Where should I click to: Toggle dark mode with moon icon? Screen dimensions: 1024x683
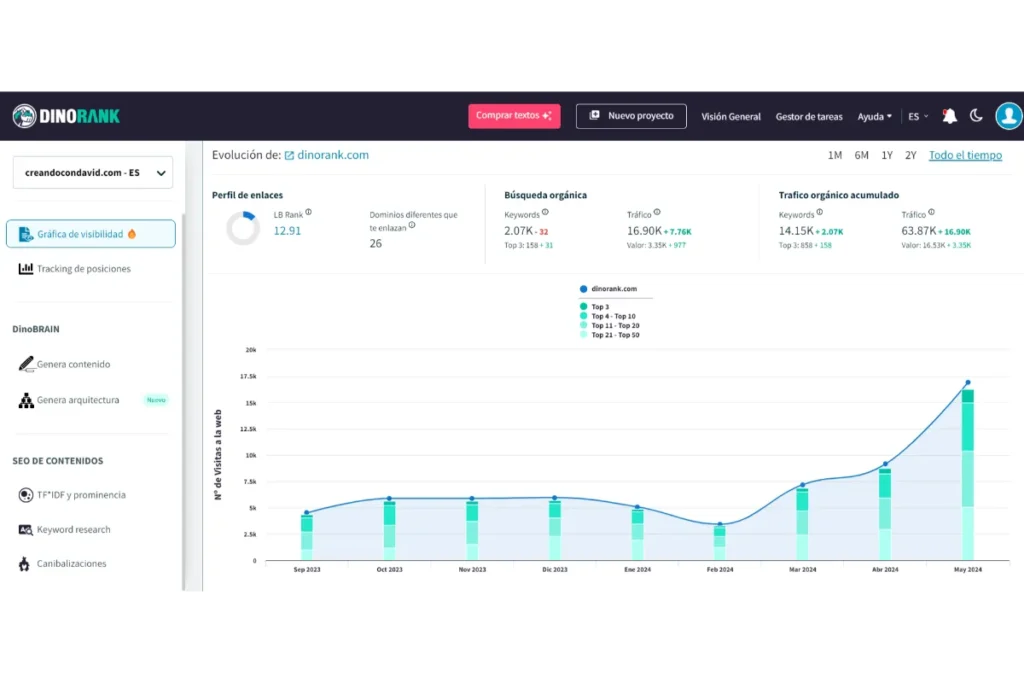976,116
